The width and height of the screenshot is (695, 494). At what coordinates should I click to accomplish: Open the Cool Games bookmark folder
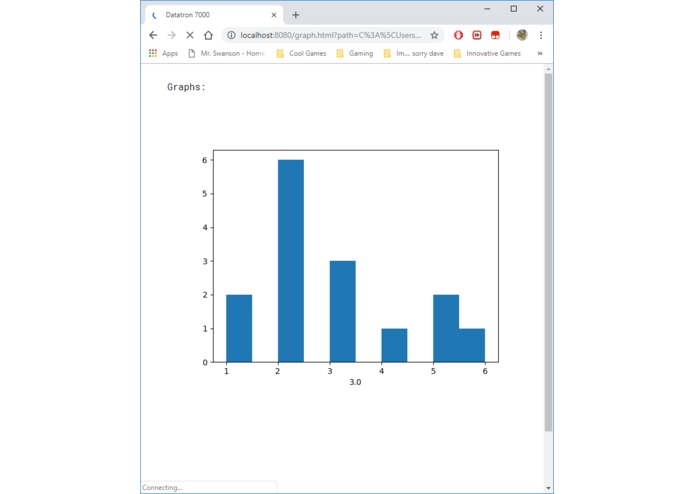301,53
